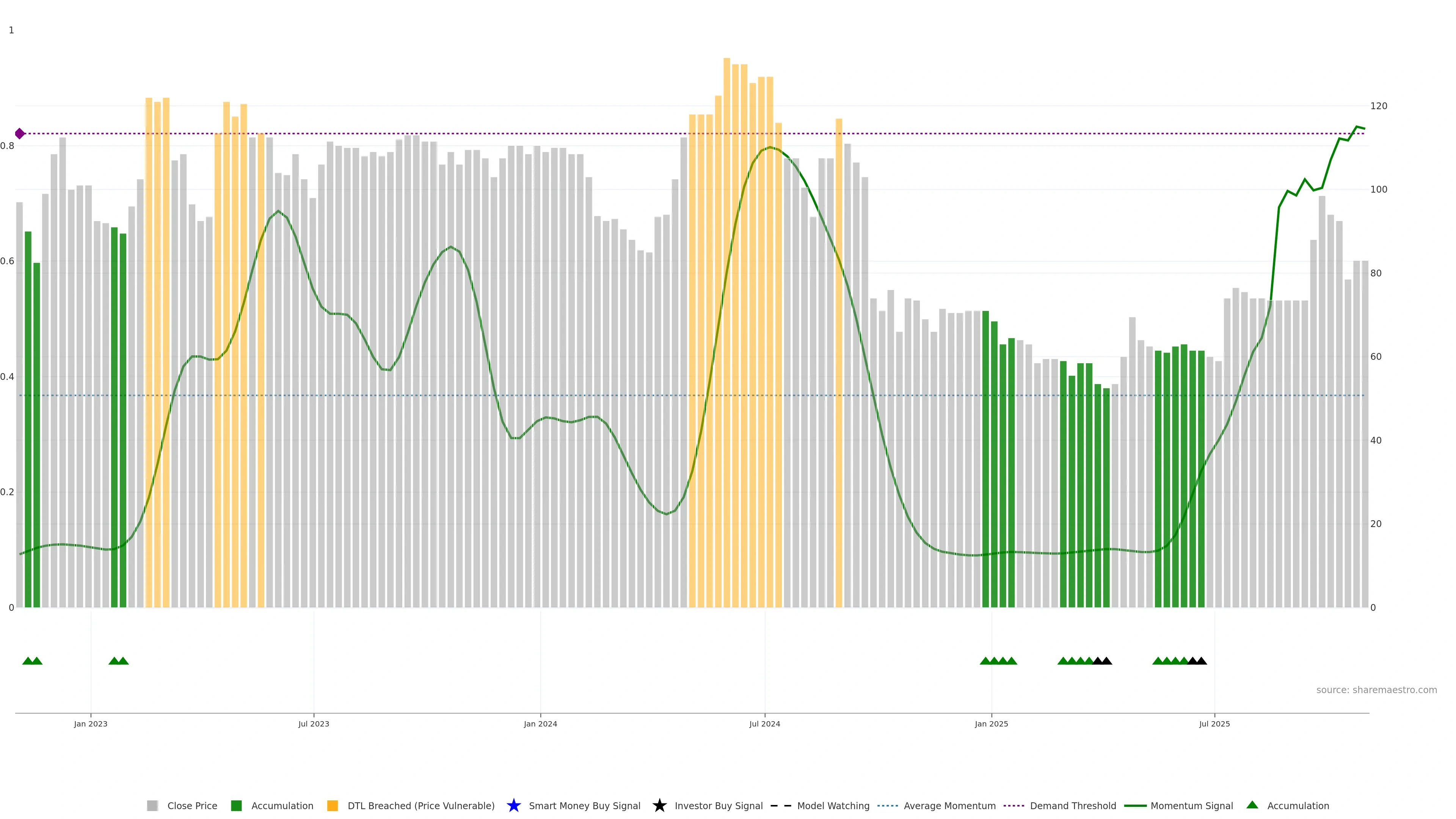
Task: Click the Jan 2023 axis label
Action: point(91,723)
